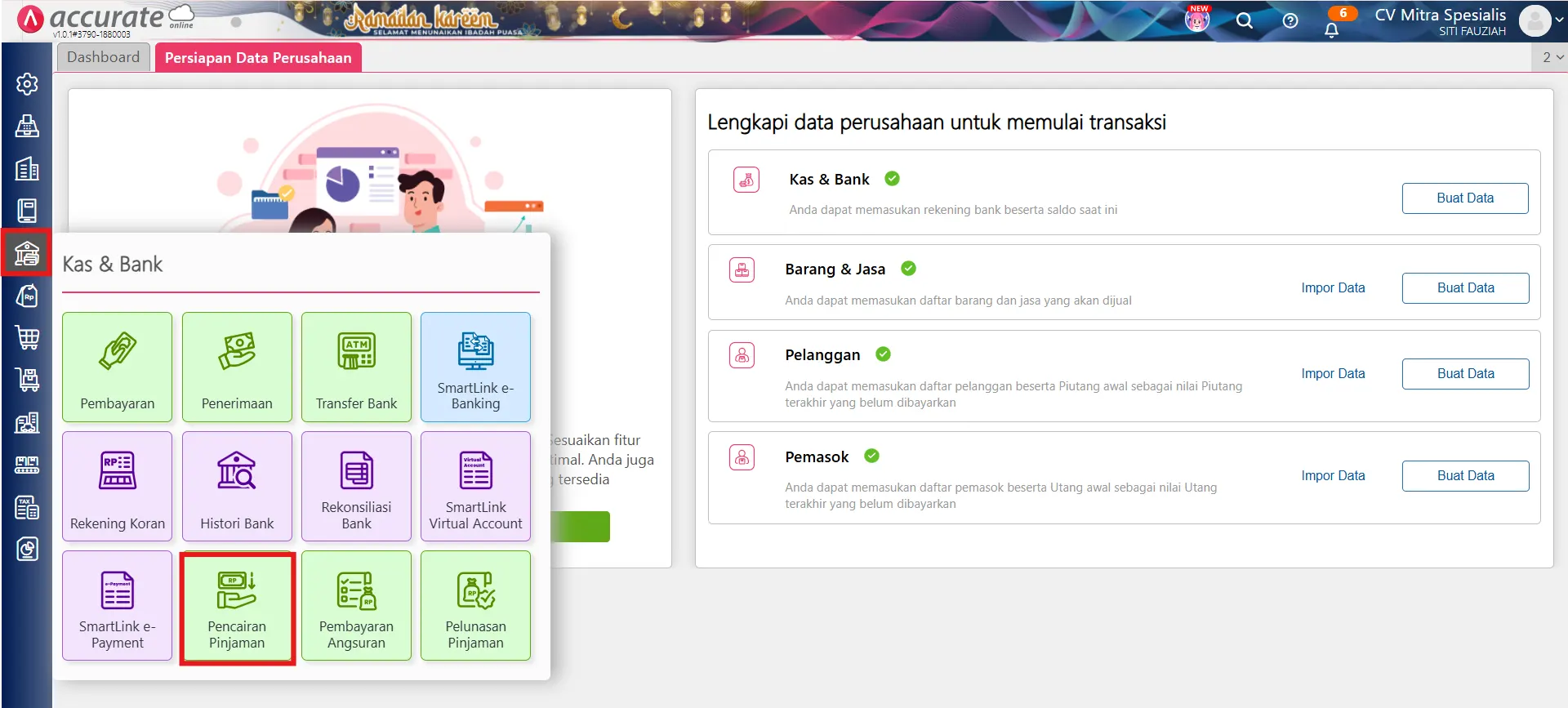
Task: Click the Pemasok row icon
Action: 742,457
